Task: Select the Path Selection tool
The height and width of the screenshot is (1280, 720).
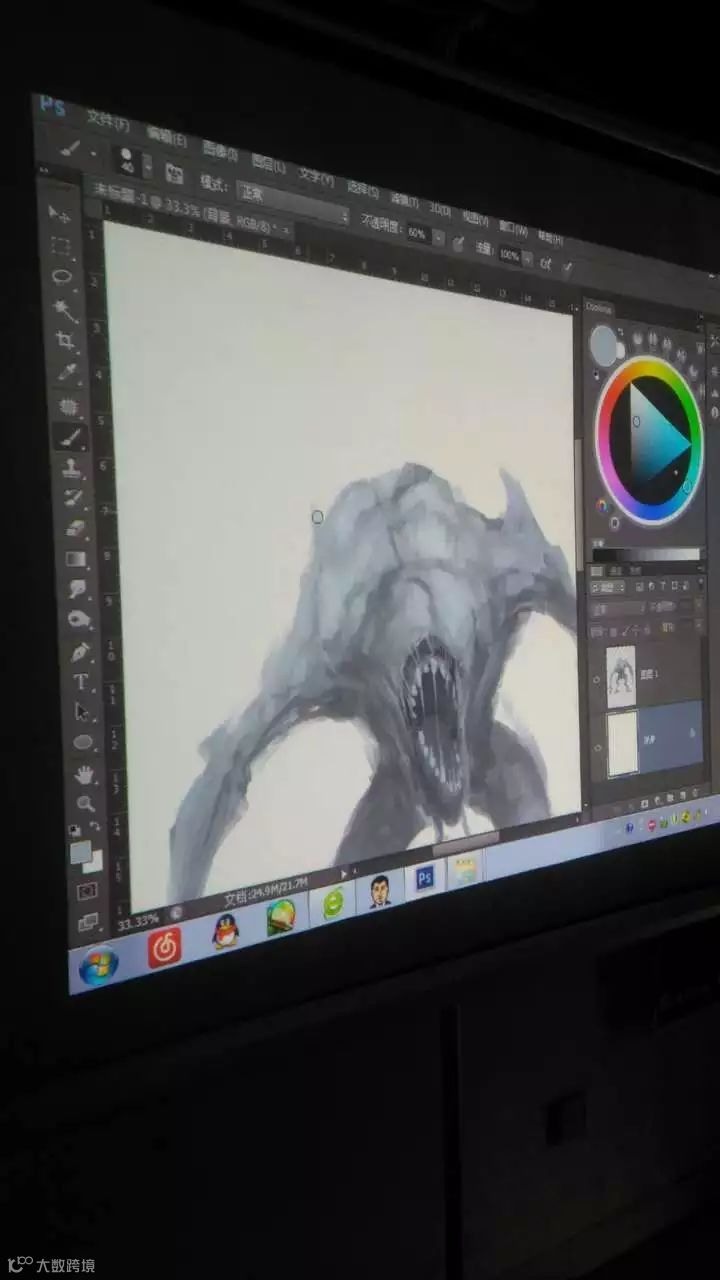Action: tap(82, 712)
